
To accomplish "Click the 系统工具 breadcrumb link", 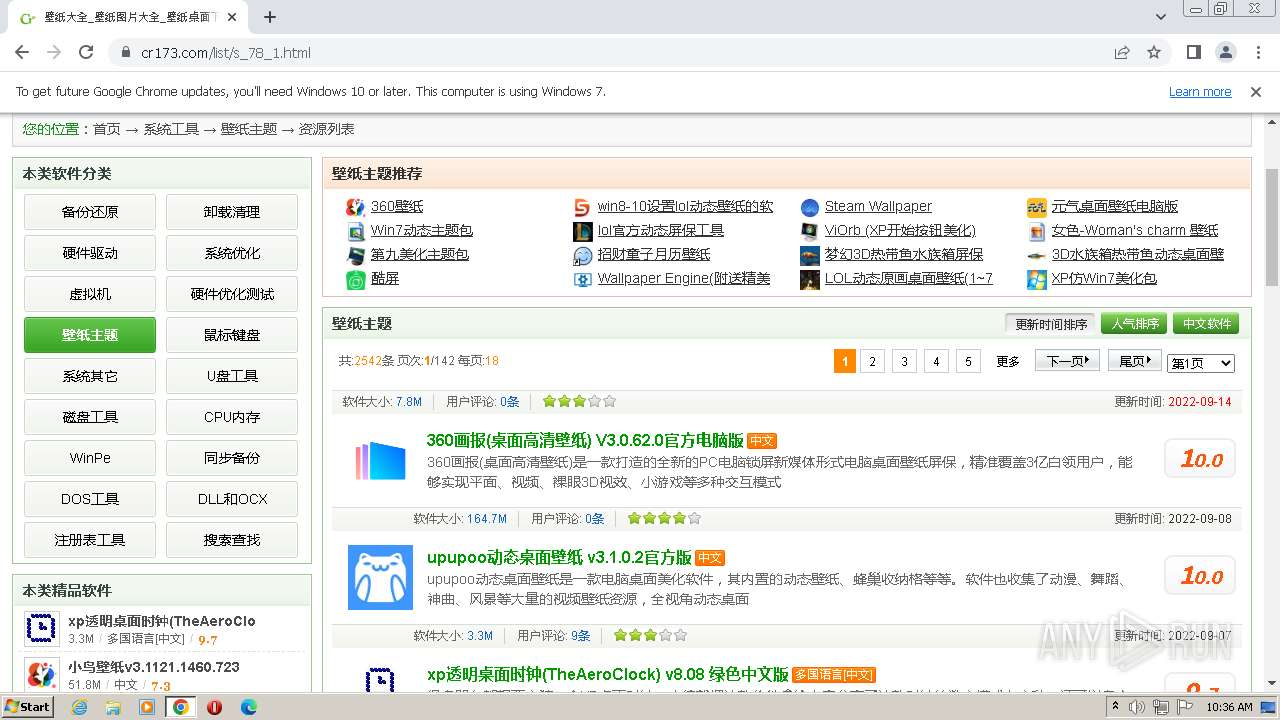I will pyautogui.click(x=171, y=129).
